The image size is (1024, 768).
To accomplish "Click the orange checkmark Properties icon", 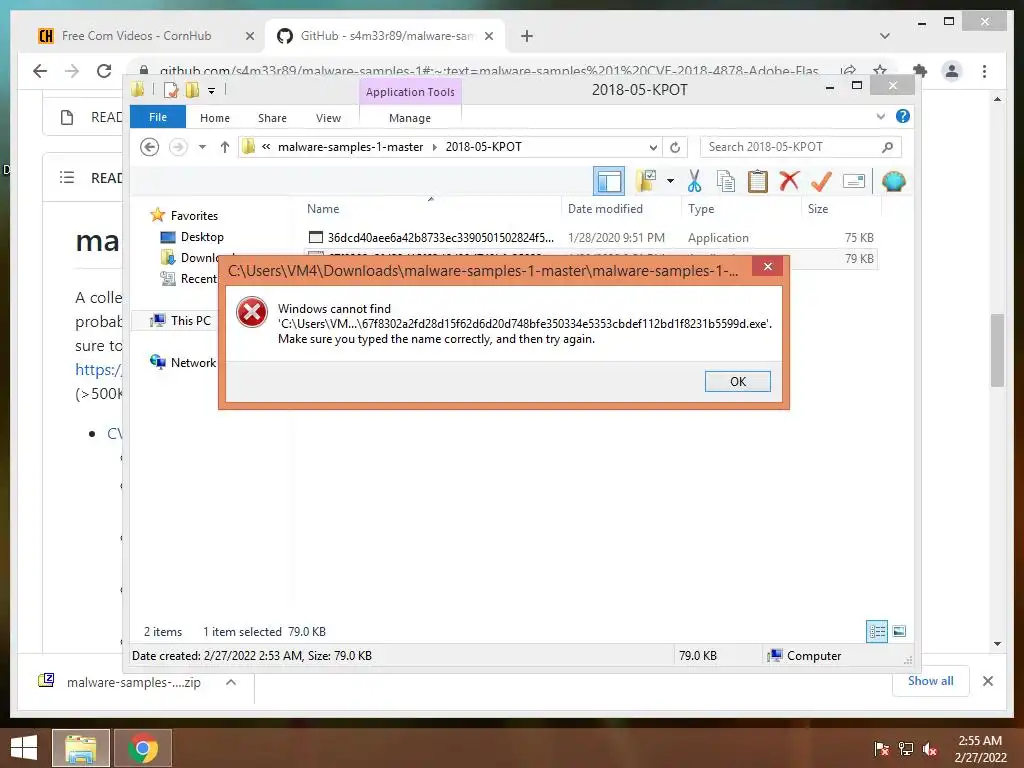I will [x=821, y=181].
